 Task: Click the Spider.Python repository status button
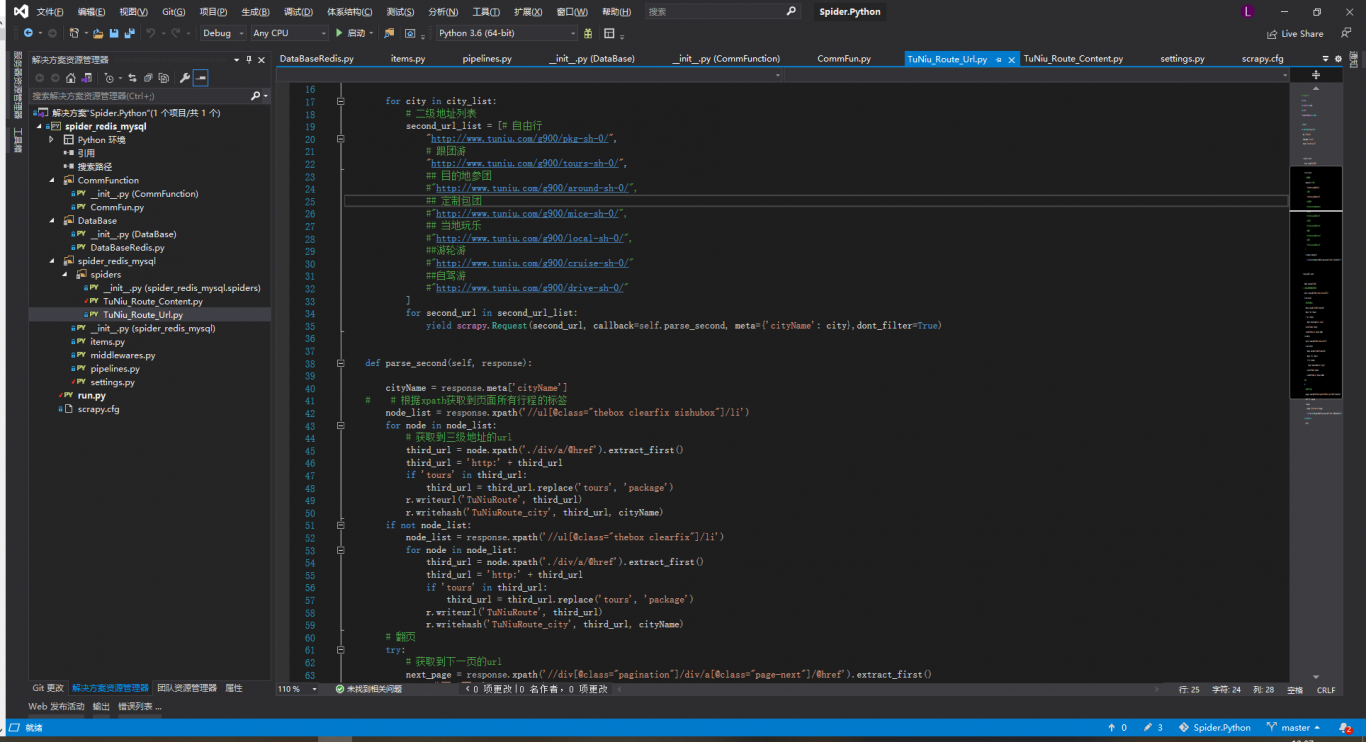[x=1214, y=728]
